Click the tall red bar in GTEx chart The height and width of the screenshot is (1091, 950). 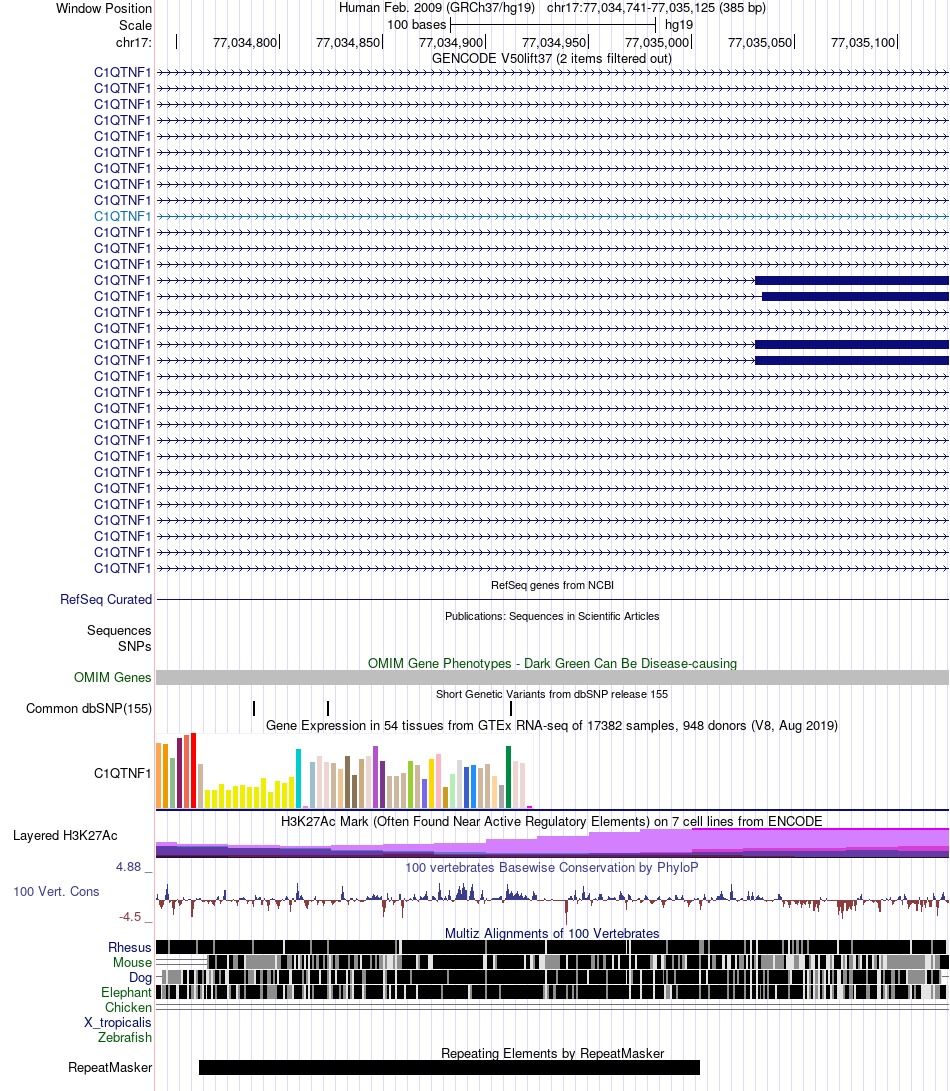(193, 770)
